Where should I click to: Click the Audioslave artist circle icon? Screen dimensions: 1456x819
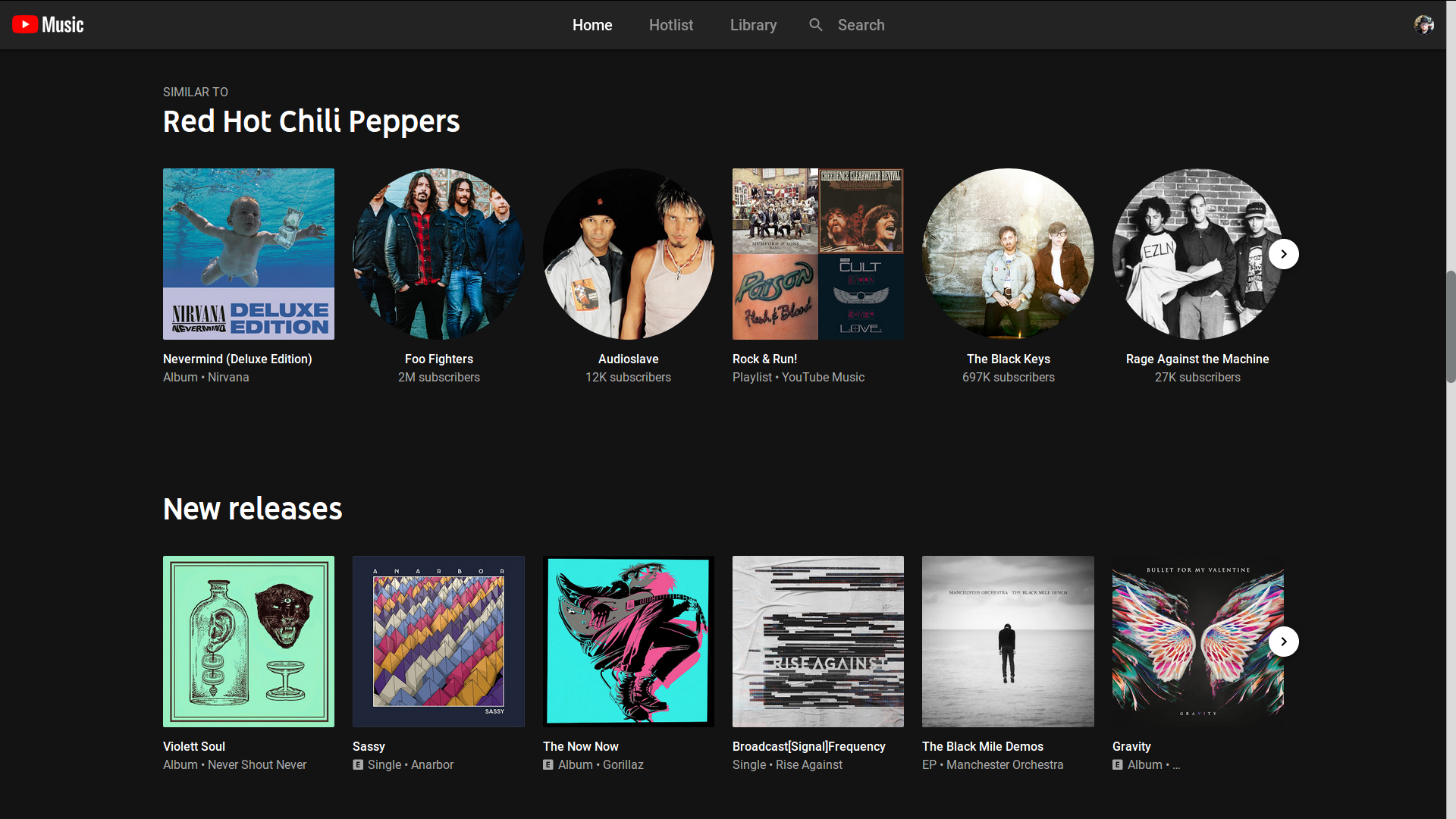[628, 254]
